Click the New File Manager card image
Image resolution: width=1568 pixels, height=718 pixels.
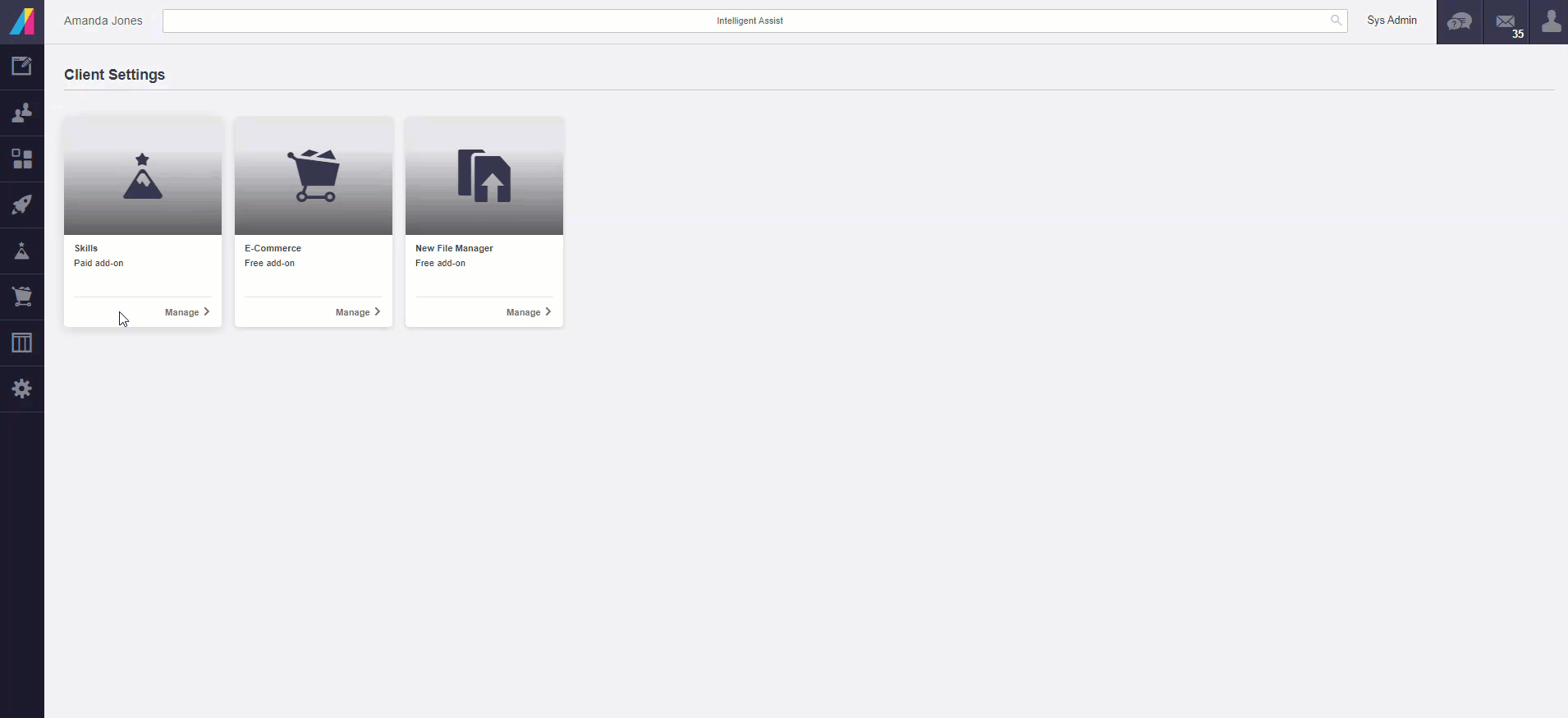(484, 176)
